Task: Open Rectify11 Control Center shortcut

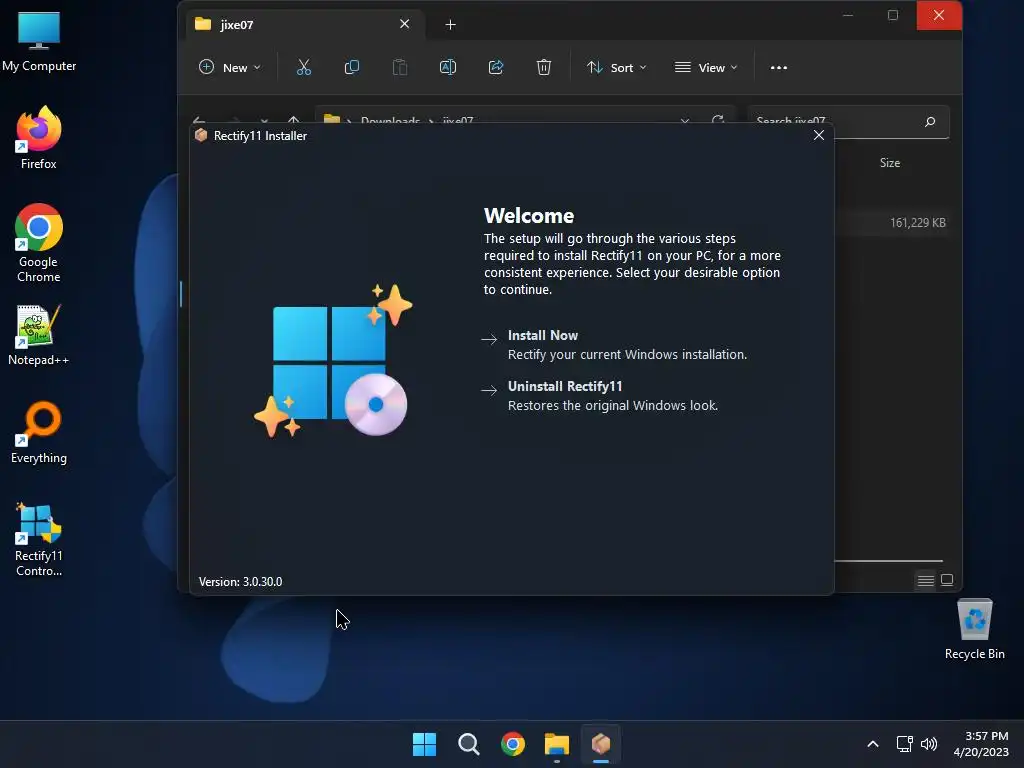Action: point(39,540)
